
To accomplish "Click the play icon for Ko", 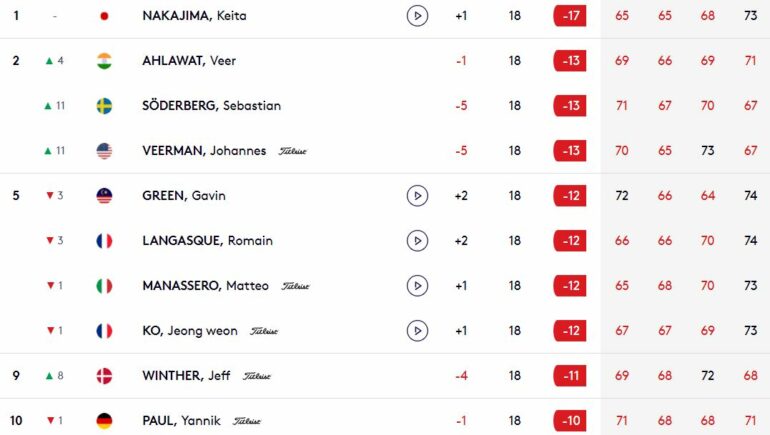I will pyautogui.click(x=417, y=331).
